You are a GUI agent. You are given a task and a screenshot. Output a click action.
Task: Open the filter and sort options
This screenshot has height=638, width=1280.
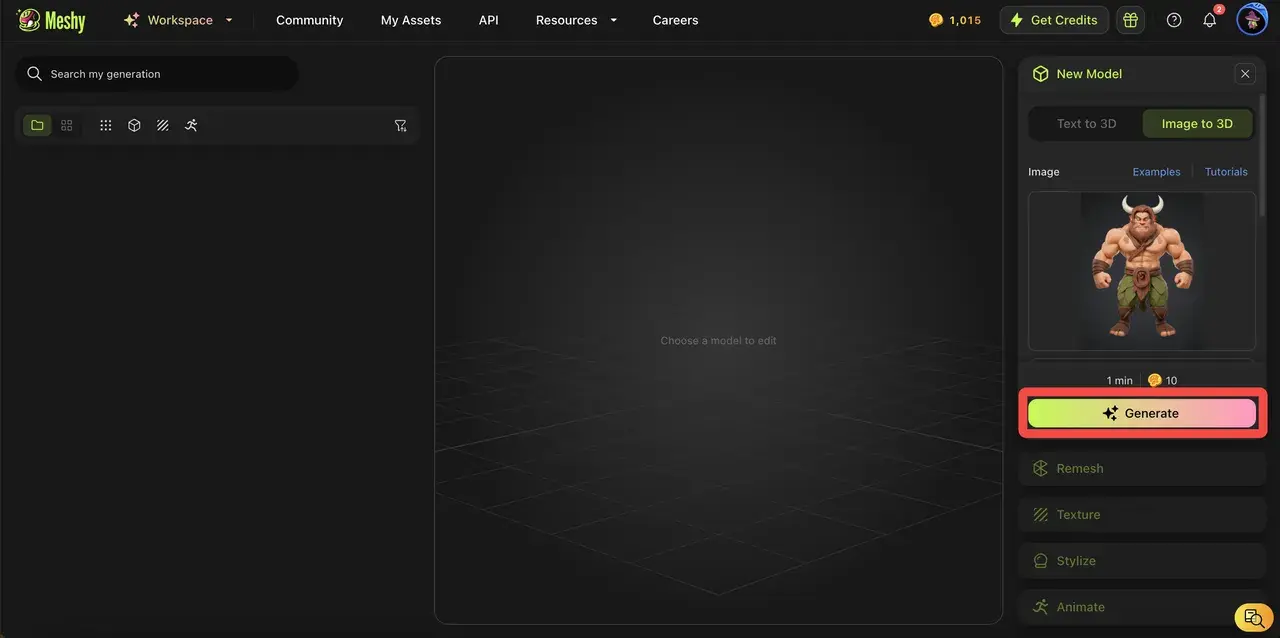(x=400, y=125)
